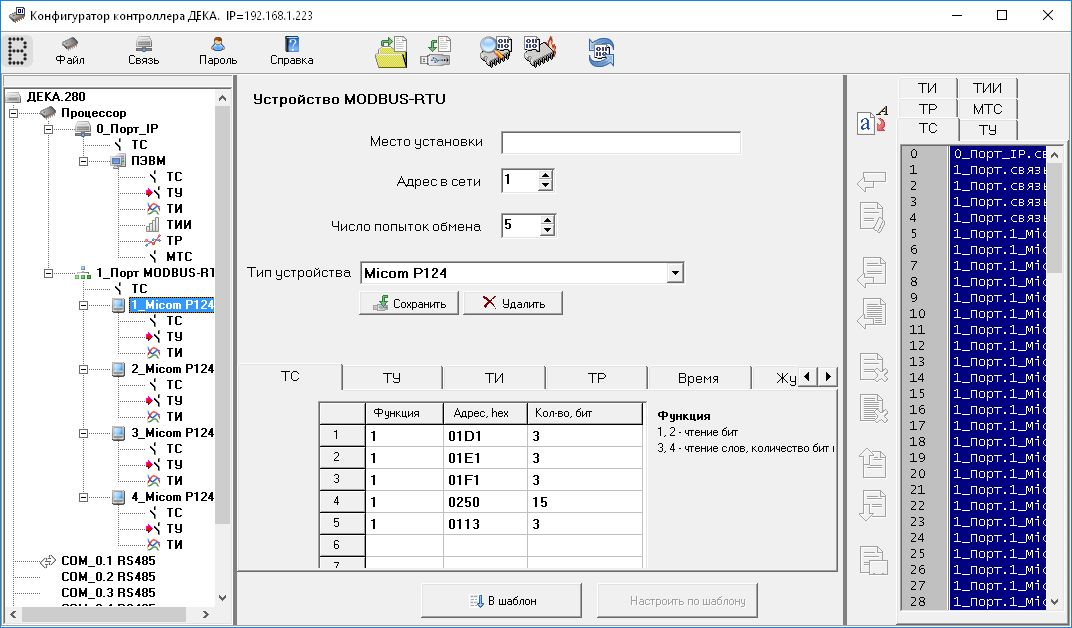The image size is (1072, 628).
Task: Click the Удалить button
Action: 512,303
